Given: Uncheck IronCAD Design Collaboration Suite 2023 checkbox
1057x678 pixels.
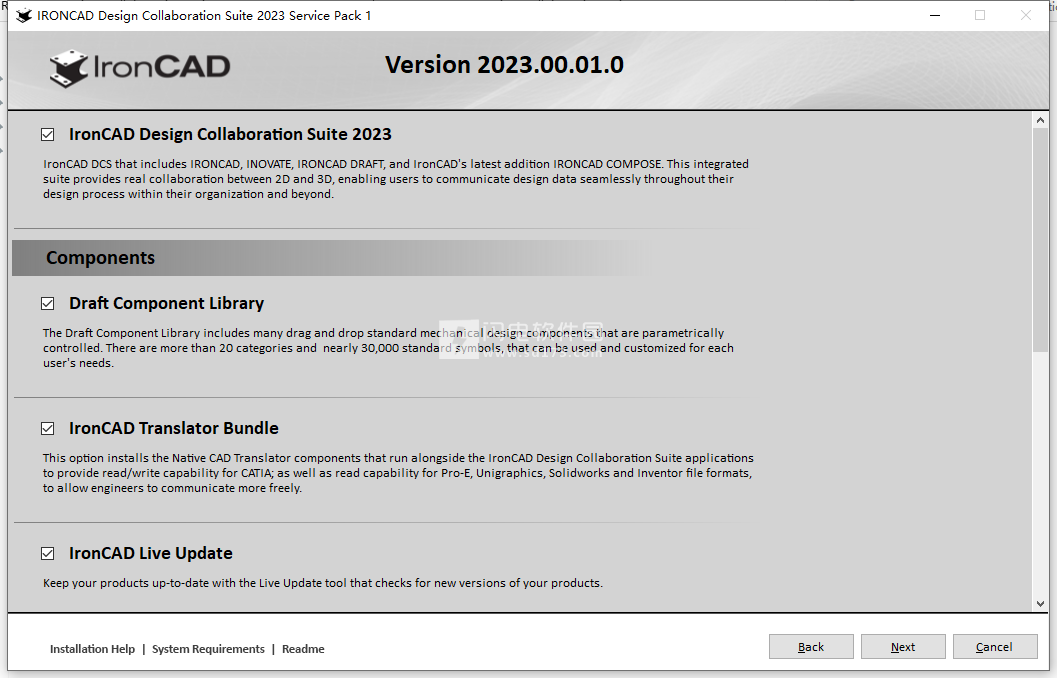Looking at the screenshot, I should tap(47, 135).
